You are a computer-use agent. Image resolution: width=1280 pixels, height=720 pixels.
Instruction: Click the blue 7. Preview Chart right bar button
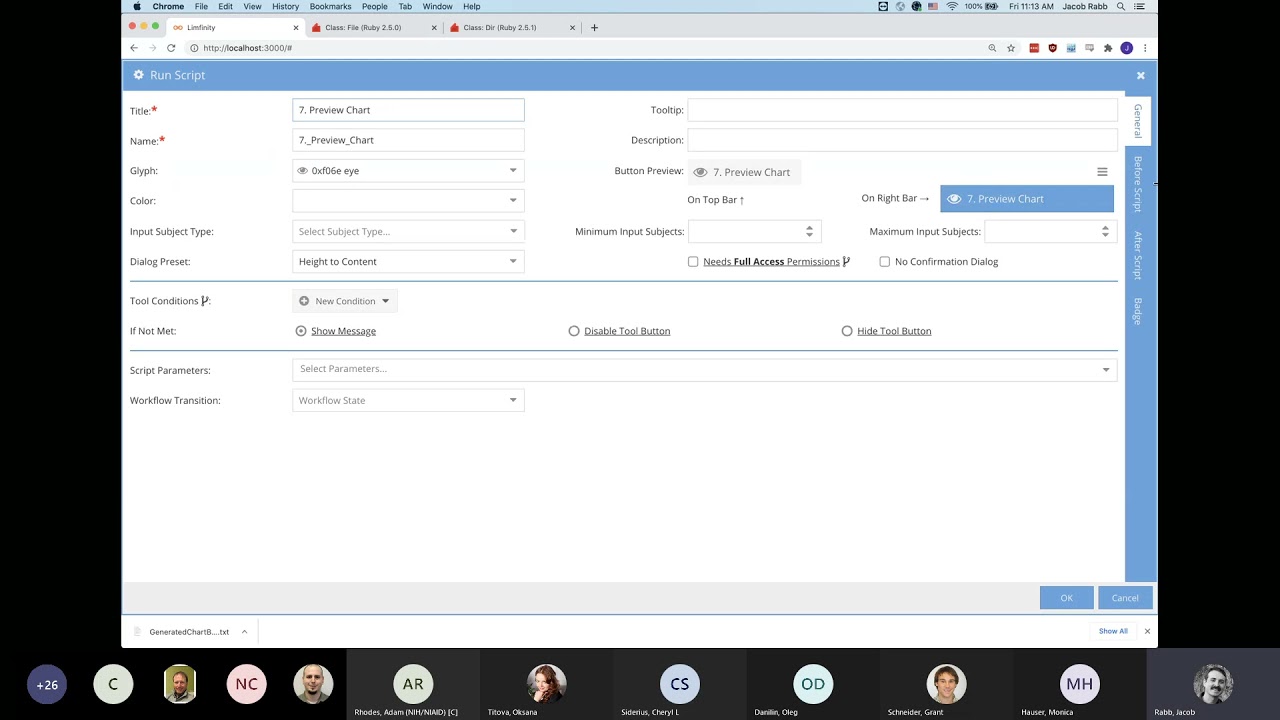click(x=1026, y=199)
